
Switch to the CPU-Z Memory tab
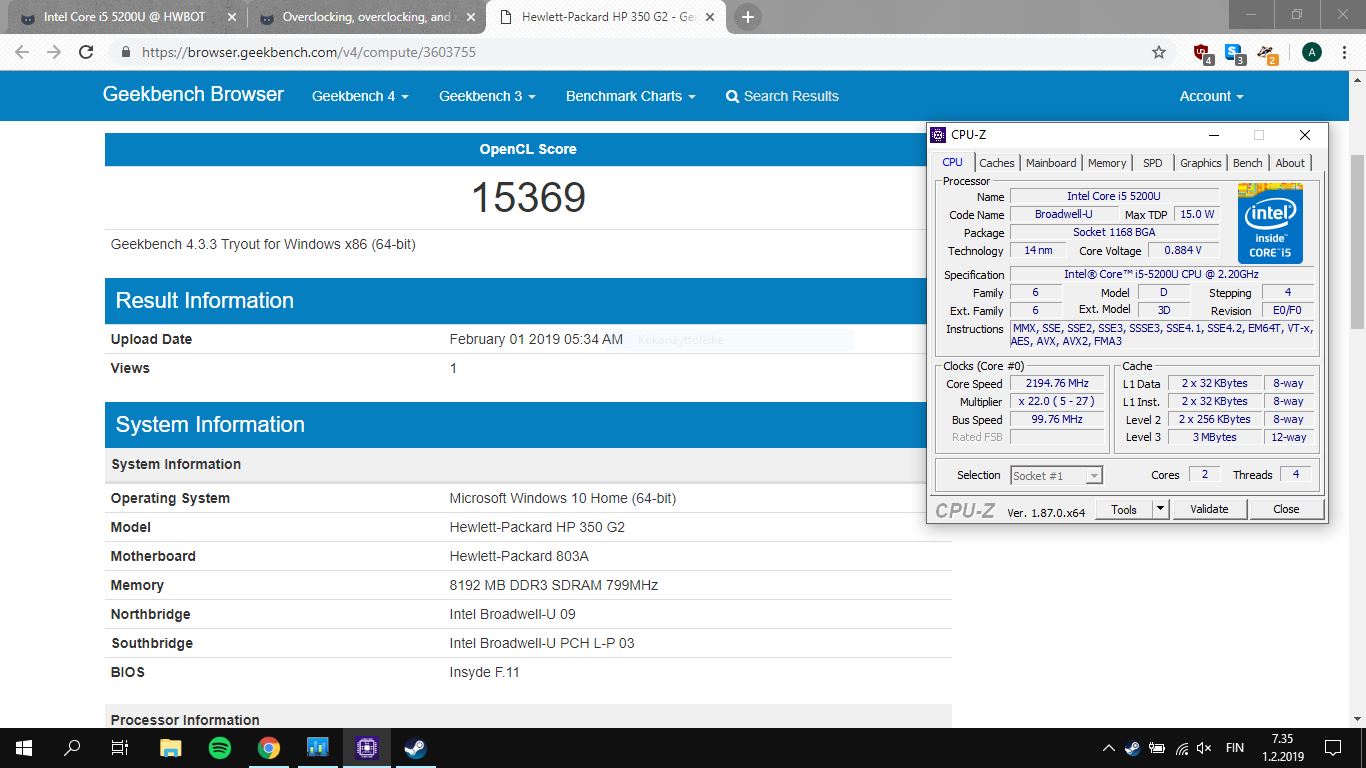click(x=1107, y=163)
